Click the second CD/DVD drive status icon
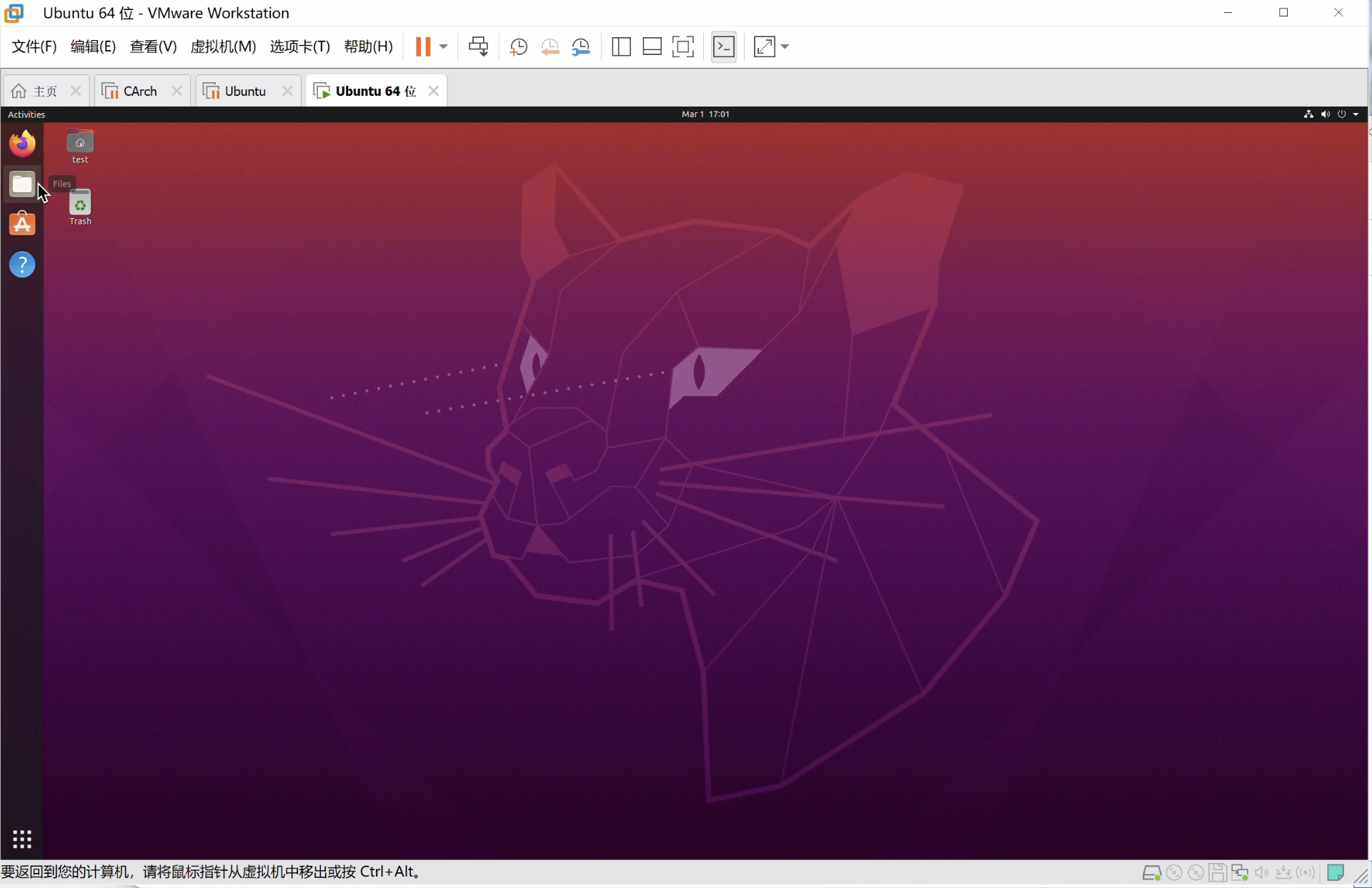The image size is (1372, 888). tap(1195, 873)
